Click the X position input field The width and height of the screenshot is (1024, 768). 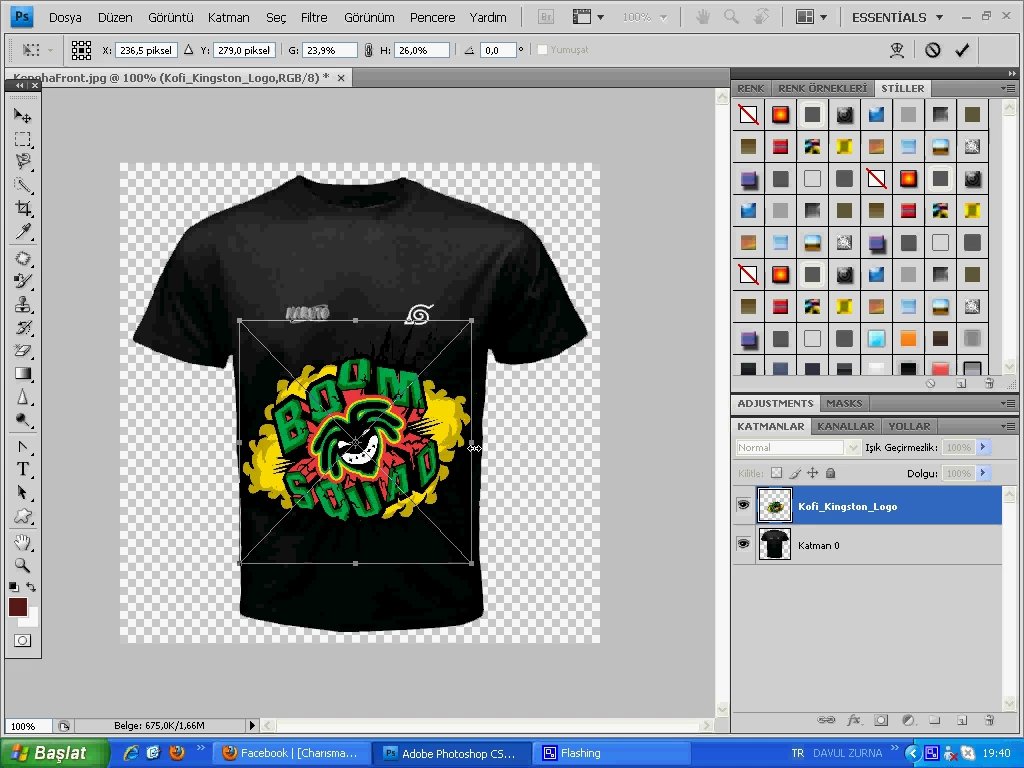click(146, 50)
